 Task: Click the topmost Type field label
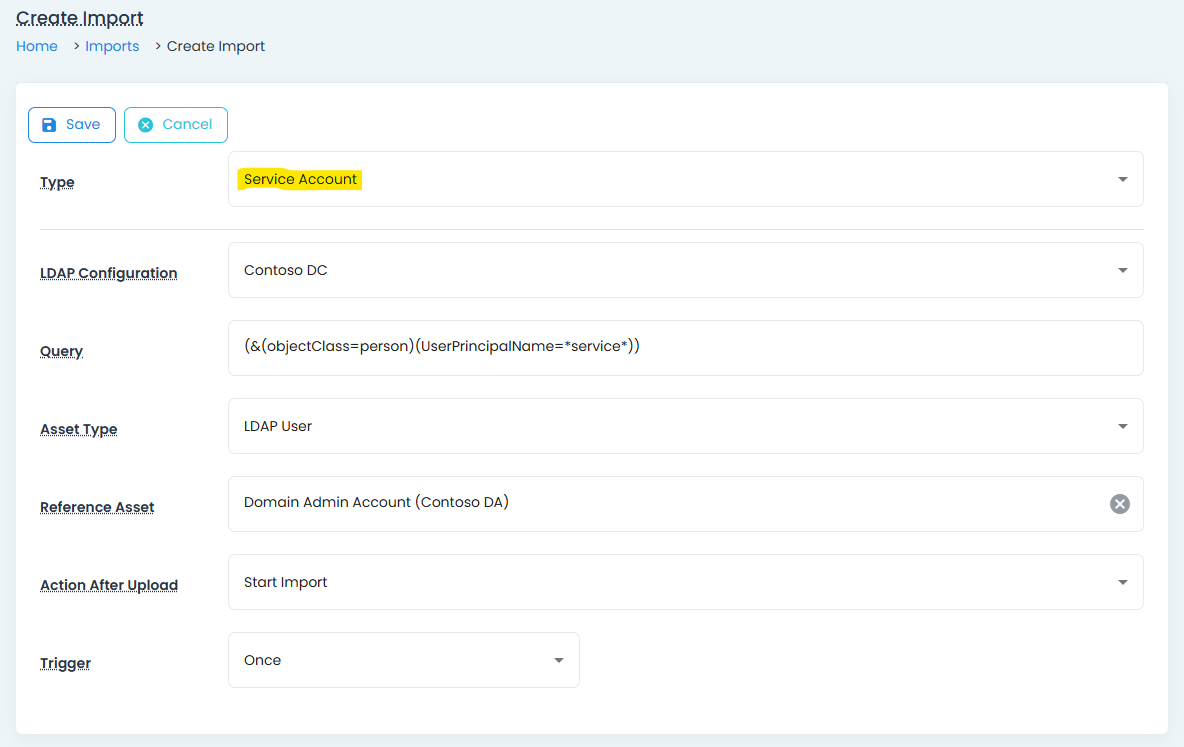[x=57, y=183]
